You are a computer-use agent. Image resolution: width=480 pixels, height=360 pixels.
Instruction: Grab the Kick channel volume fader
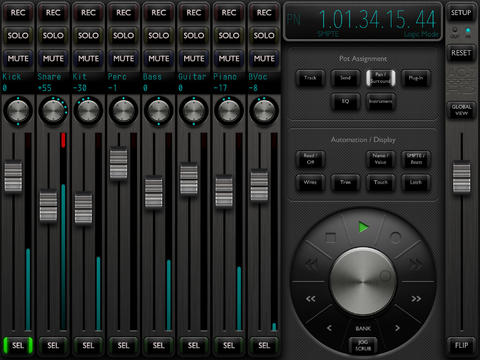(x=13, y=176)
